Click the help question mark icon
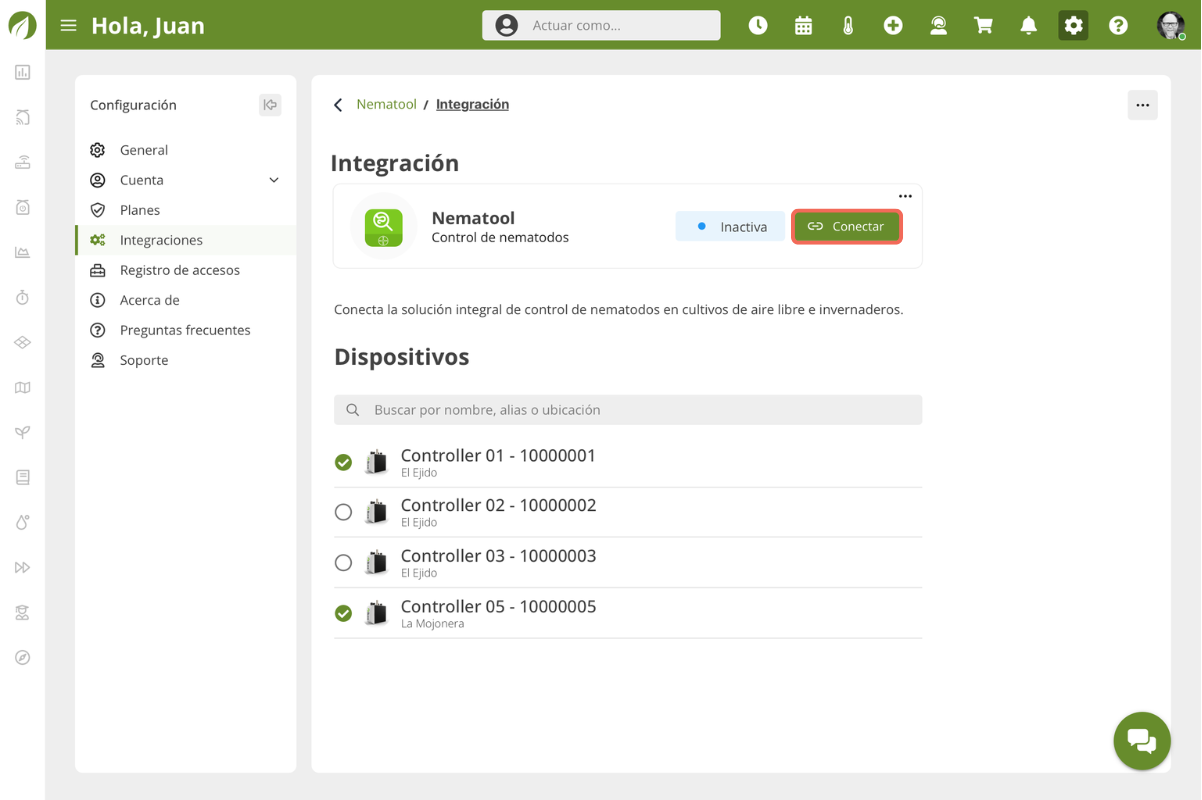This screenshot has height=800, width=1202. 1118,25
